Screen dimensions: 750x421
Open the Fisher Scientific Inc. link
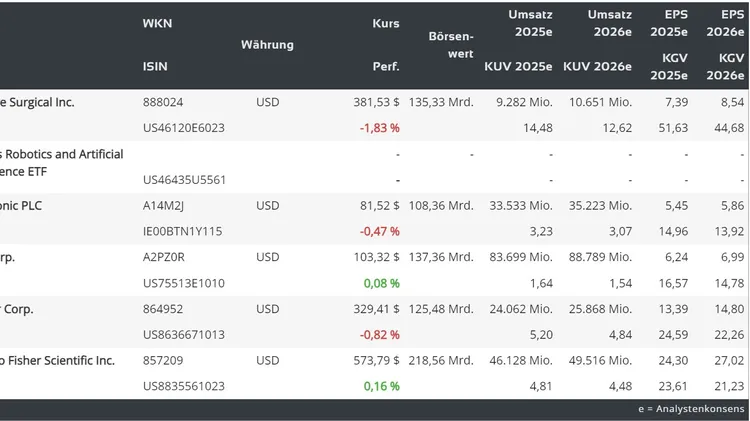(57, 361)
